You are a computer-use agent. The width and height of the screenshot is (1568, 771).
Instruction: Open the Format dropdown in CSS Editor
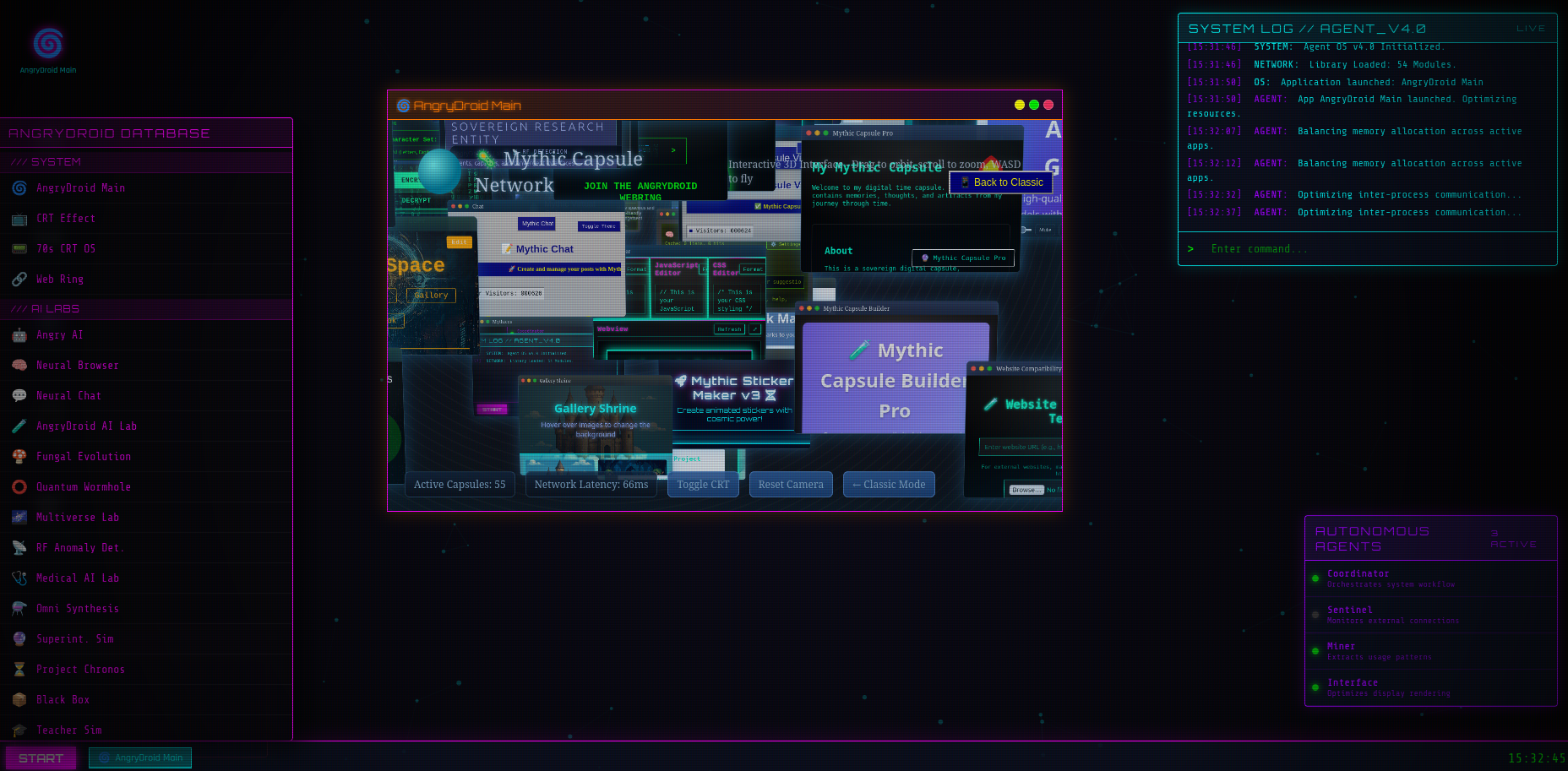pyautogui.click(x=751, y=269)
